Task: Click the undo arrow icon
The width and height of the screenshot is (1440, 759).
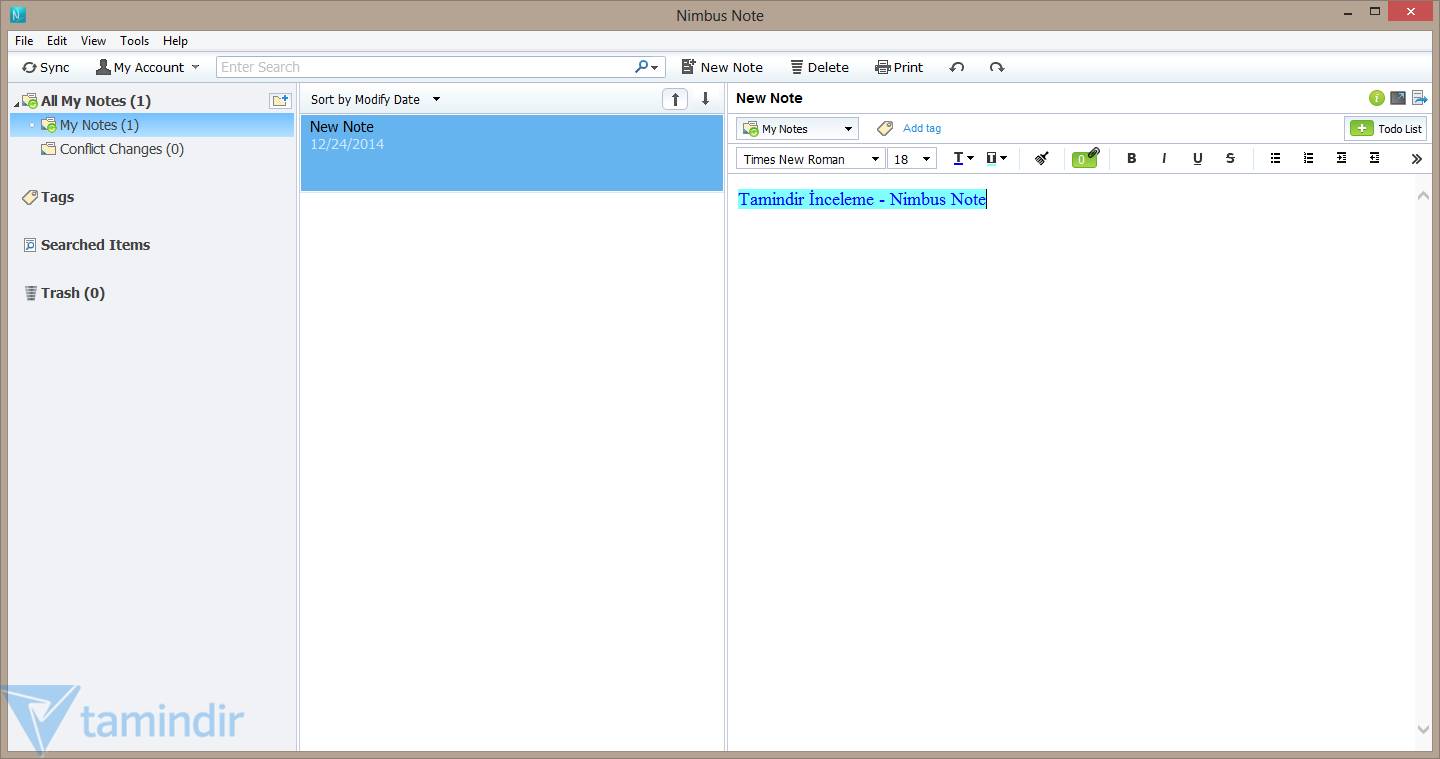Action: 957,67
